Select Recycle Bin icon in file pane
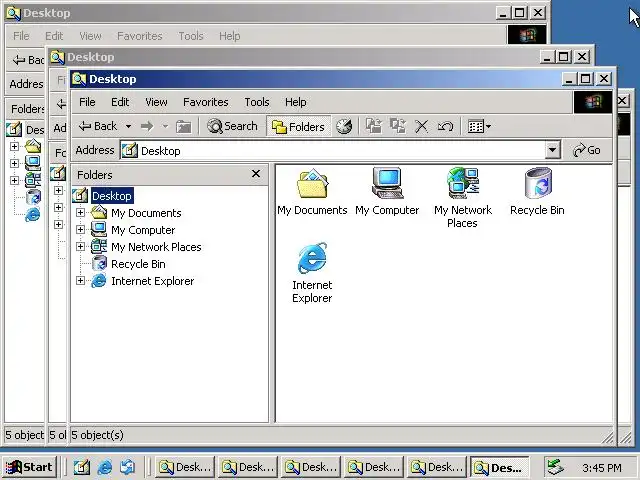640x480 pixels. tap(538, 192)
